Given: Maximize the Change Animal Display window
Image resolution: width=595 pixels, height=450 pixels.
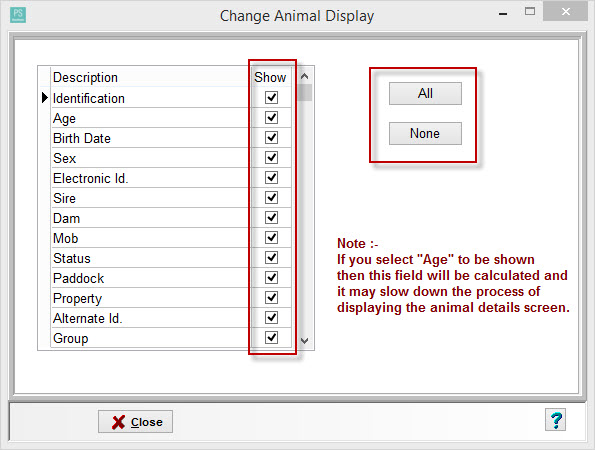Looking at the screenshot, I should (x=530, y=11).
